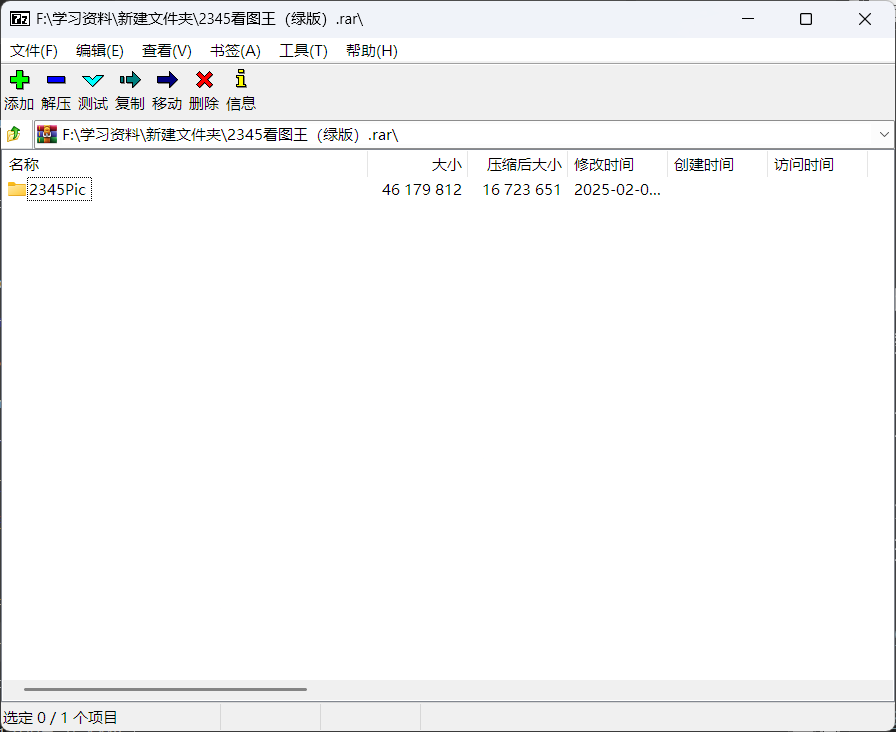The width and height of the screenshot is (896, 732).
Task: Click the green Add (添加) plus icon
Action: 19,80
